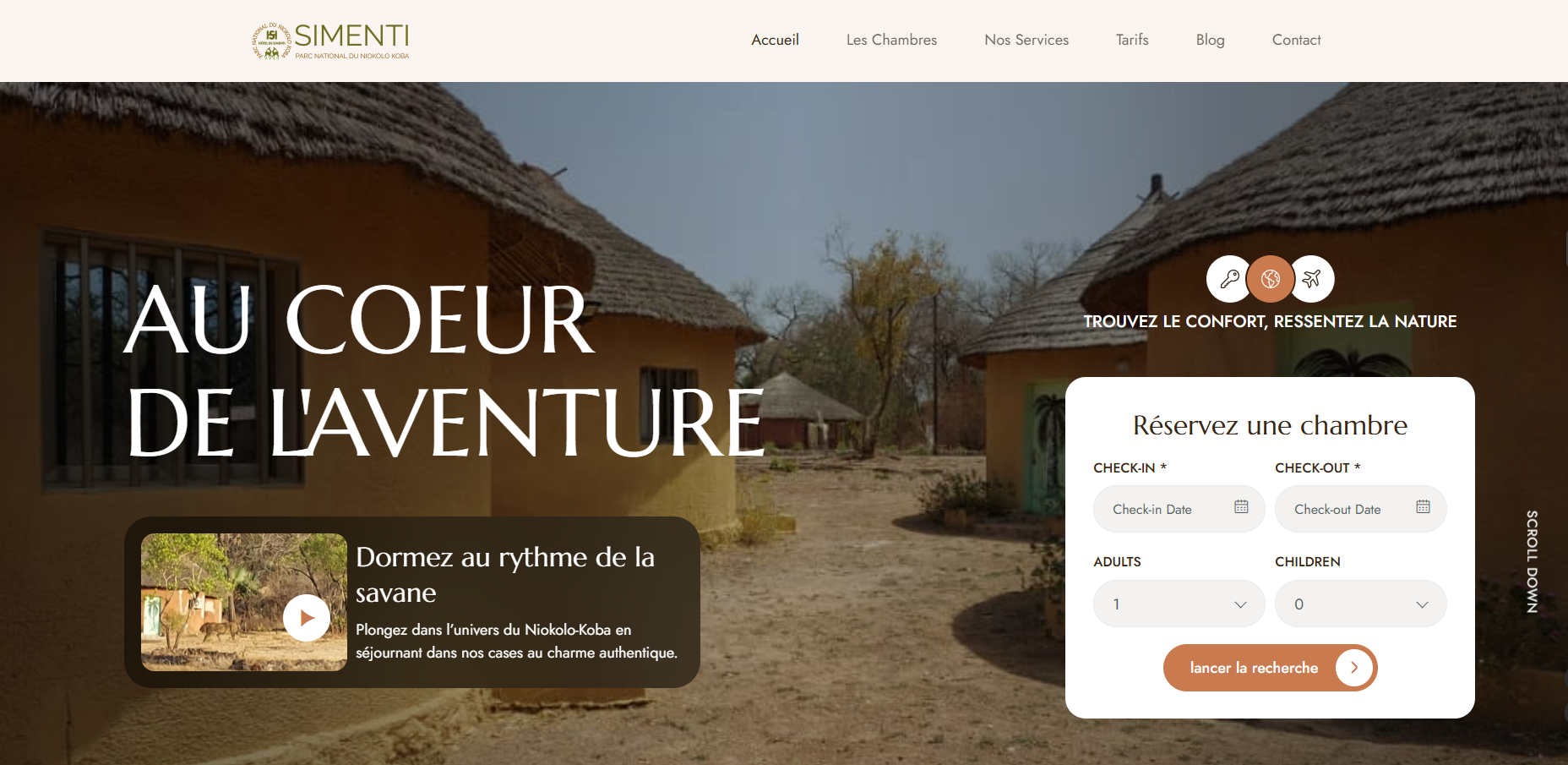Click the Scroll Down indicator
Image resolution: width=1568 pixels, height=765 pixels.
coord(1532,561)
